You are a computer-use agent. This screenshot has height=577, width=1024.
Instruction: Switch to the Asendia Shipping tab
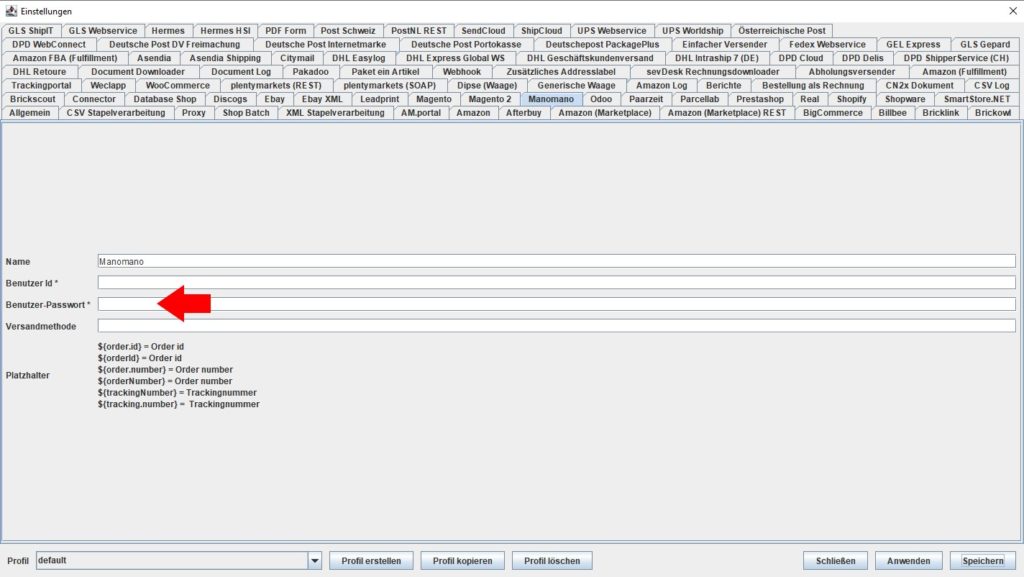[x=225, y=58]
